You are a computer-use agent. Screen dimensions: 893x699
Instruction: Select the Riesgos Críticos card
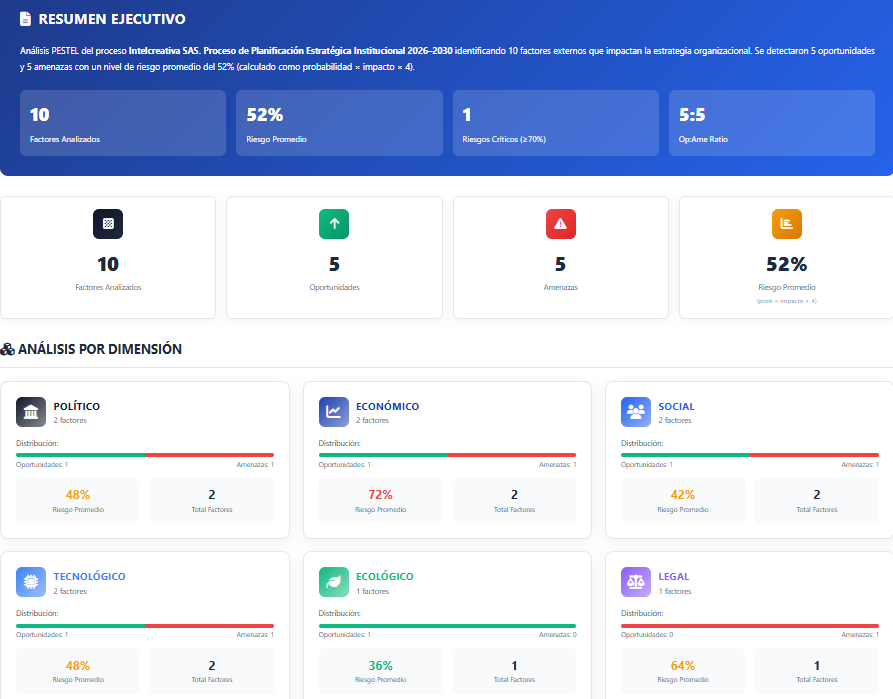[x=555, y=123]
